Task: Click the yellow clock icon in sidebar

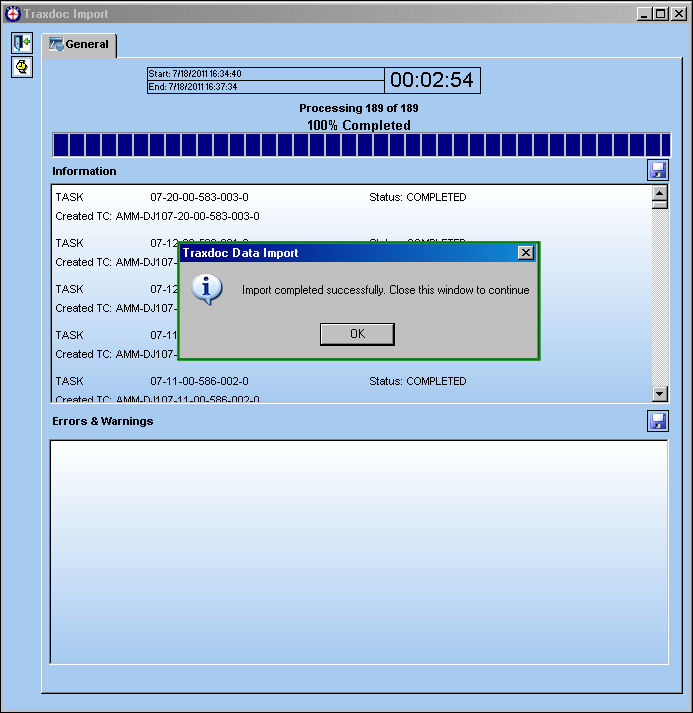Action: click(x=22, y=67)
